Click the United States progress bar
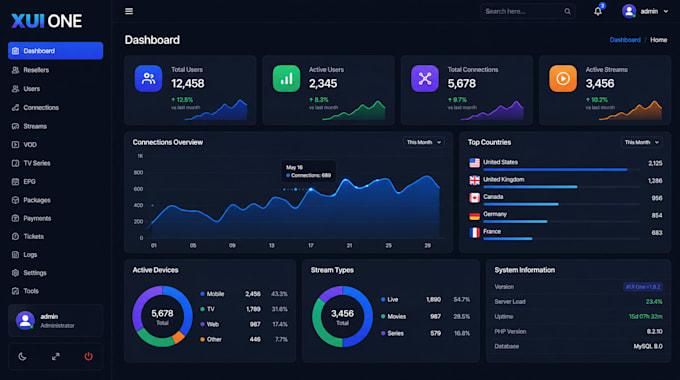 point(561,170)
